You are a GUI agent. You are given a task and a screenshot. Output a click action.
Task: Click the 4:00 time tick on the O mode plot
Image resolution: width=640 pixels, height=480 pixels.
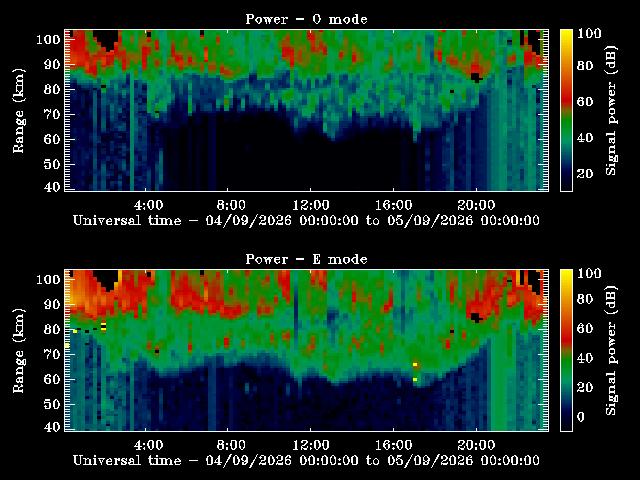[x=148, y=204]
